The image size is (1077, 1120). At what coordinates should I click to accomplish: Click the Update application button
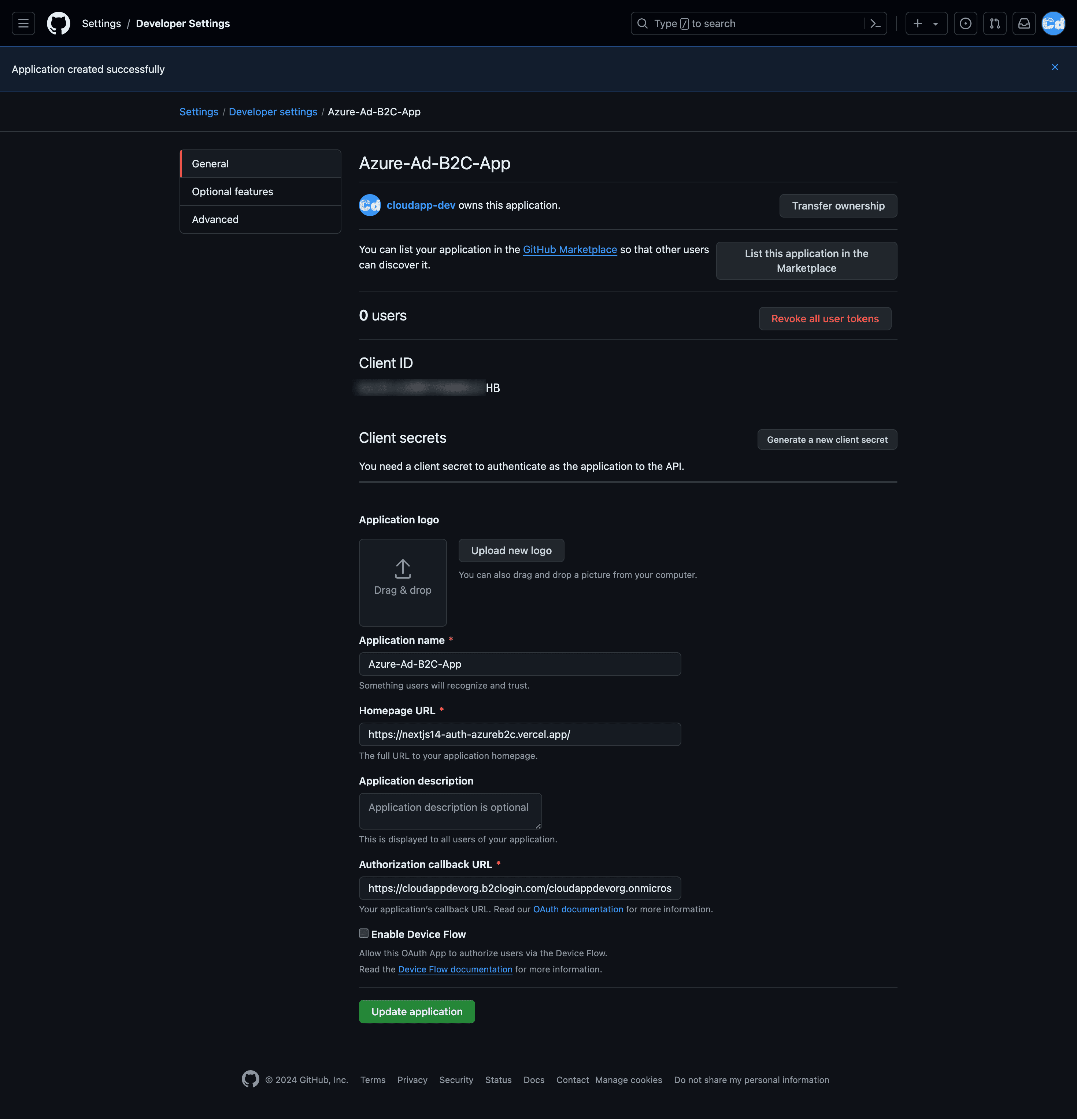417,1012
